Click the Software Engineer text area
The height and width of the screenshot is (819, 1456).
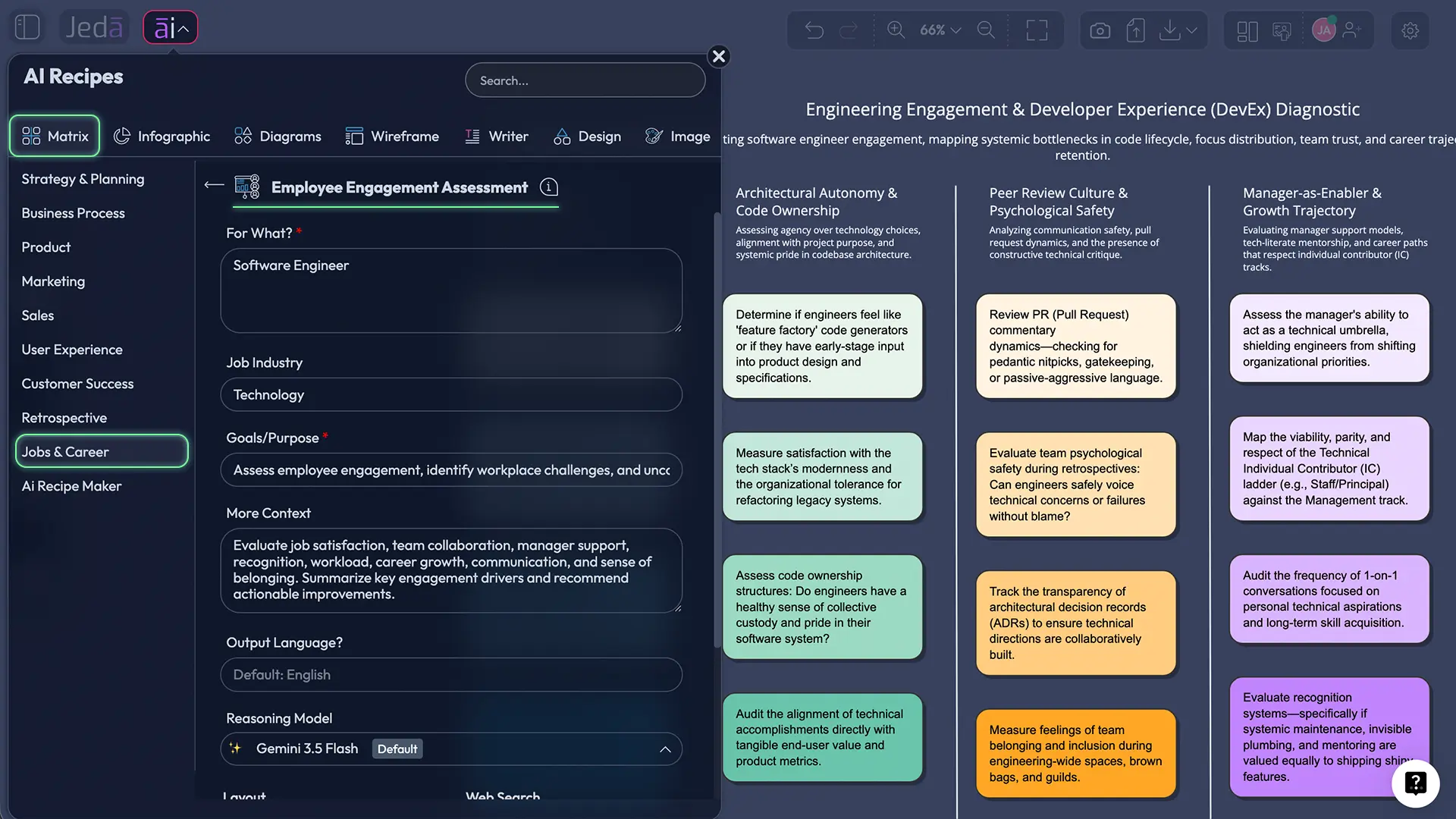click(451, 290)
